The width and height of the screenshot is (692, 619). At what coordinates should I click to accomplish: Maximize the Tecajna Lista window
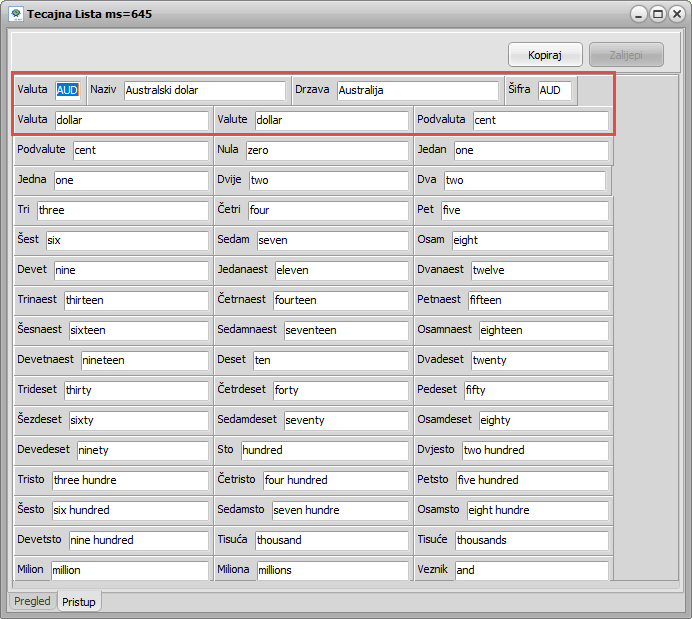click(657, 15)
